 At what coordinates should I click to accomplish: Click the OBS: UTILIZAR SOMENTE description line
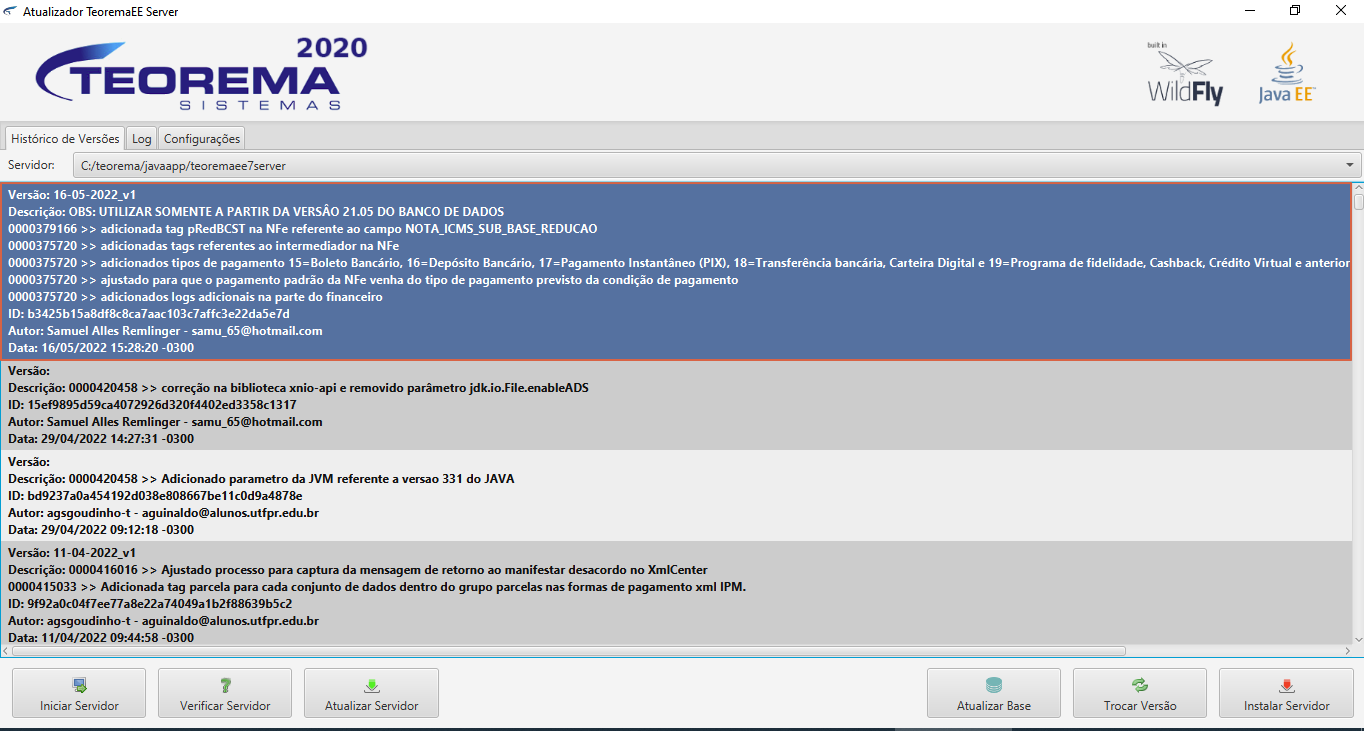coord(256,212)
